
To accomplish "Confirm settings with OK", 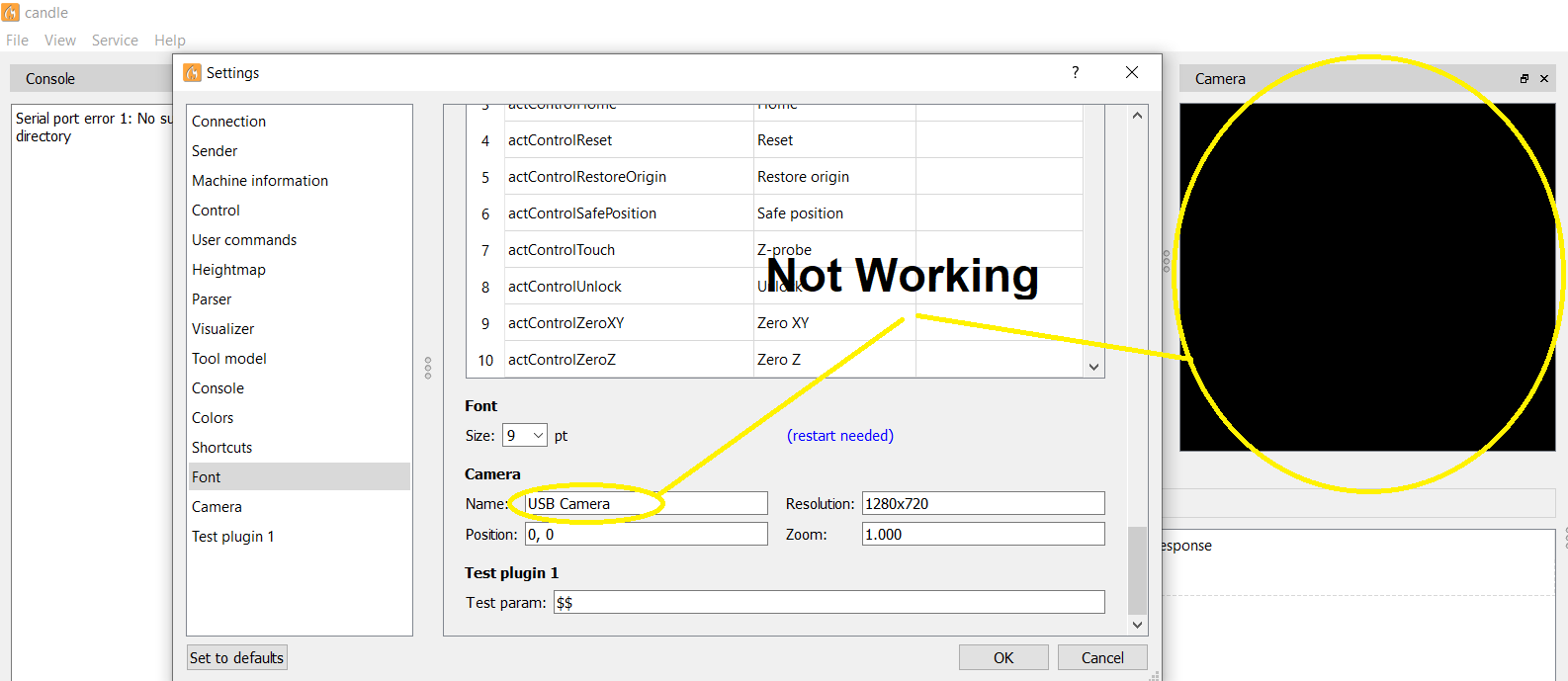I will click(1003, 657).
